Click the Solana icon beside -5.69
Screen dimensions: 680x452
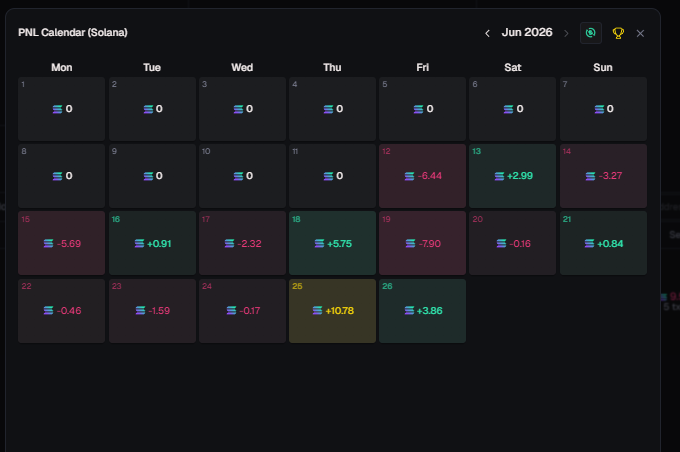(x=49, y=244)
